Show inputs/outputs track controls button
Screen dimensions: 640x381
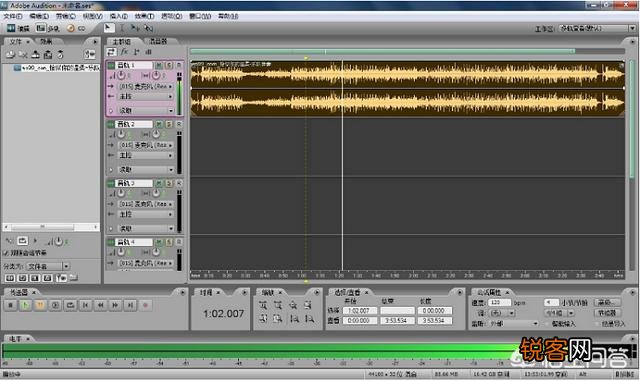pyautogui.click(x=111, y=52)
